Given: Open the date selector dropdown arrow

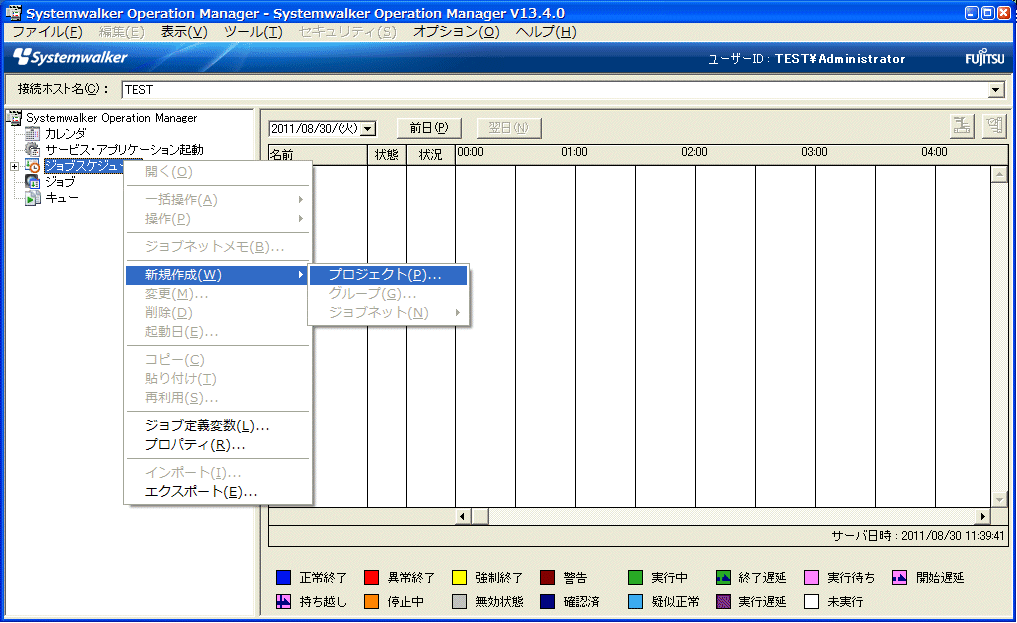Looking at the screenshot, I should [368, 128].
